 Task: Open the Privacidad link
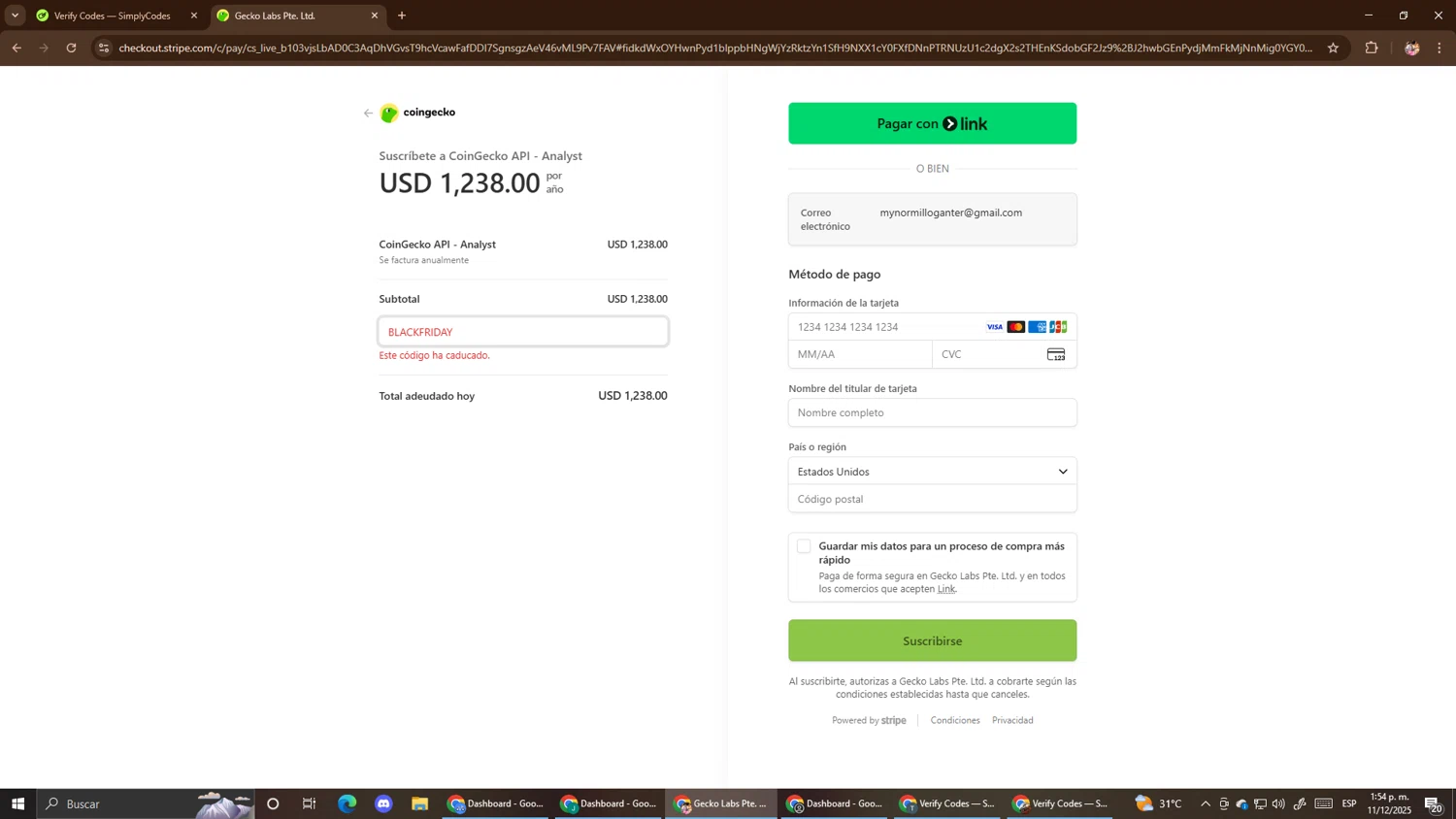(x=1012, y=720)
